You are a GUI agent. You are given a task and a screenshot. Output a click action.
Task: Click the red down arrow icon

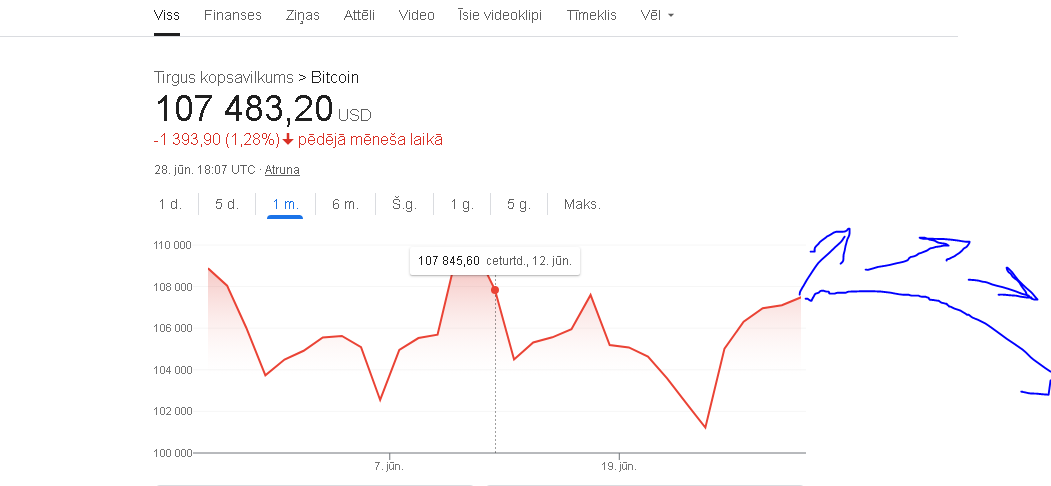[x=288, y=140]
